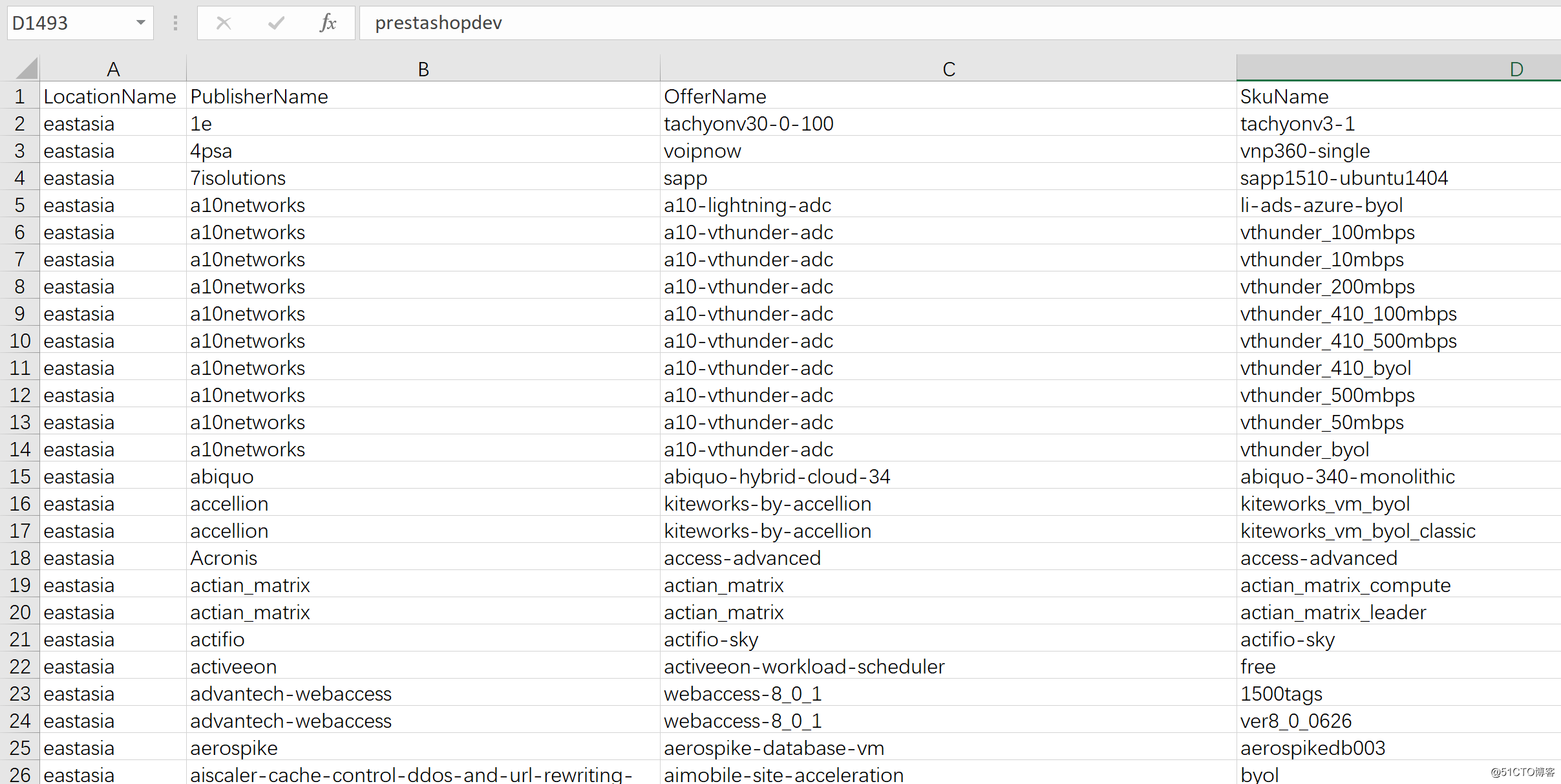This screenshot has height=784, width=1561.
Task: Click the LocationName header cell
Action: tap(113, 96)
